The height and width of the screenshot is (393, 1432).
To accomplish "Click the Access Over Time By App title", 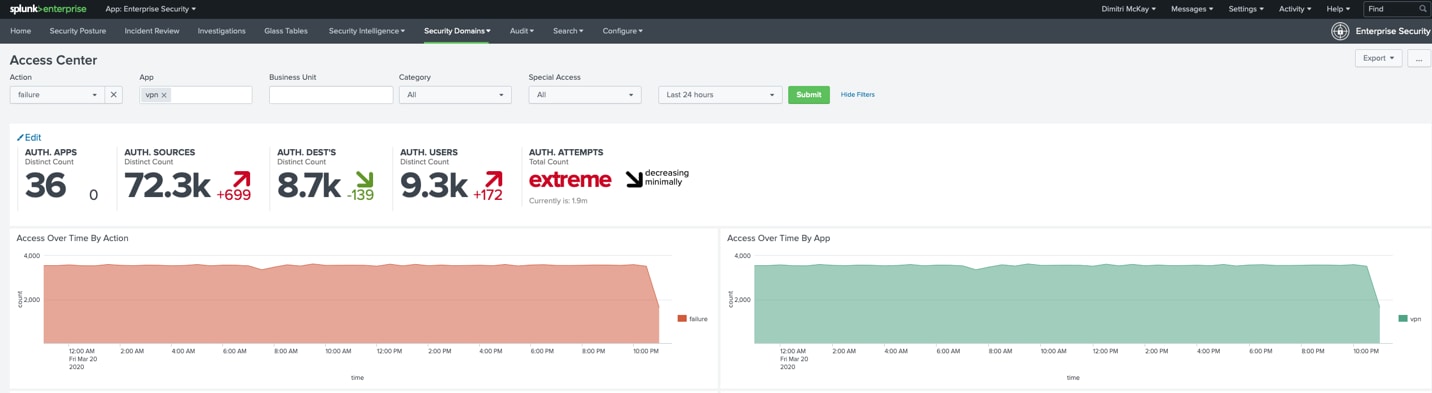I will (x=778, y=238).
